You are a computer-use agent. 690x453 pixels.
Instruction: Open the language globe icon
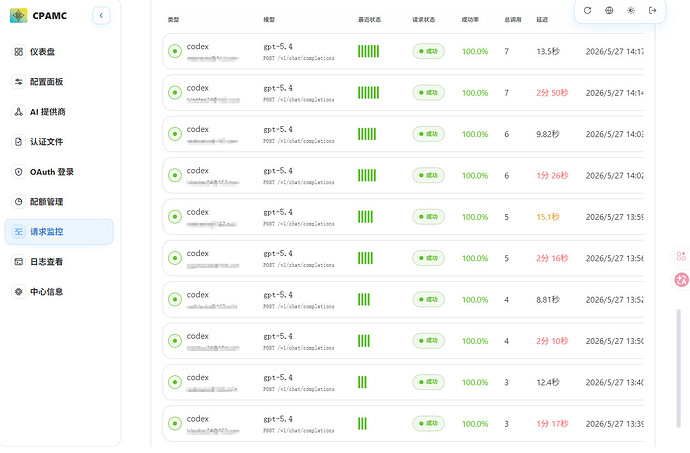coord(609,11)
